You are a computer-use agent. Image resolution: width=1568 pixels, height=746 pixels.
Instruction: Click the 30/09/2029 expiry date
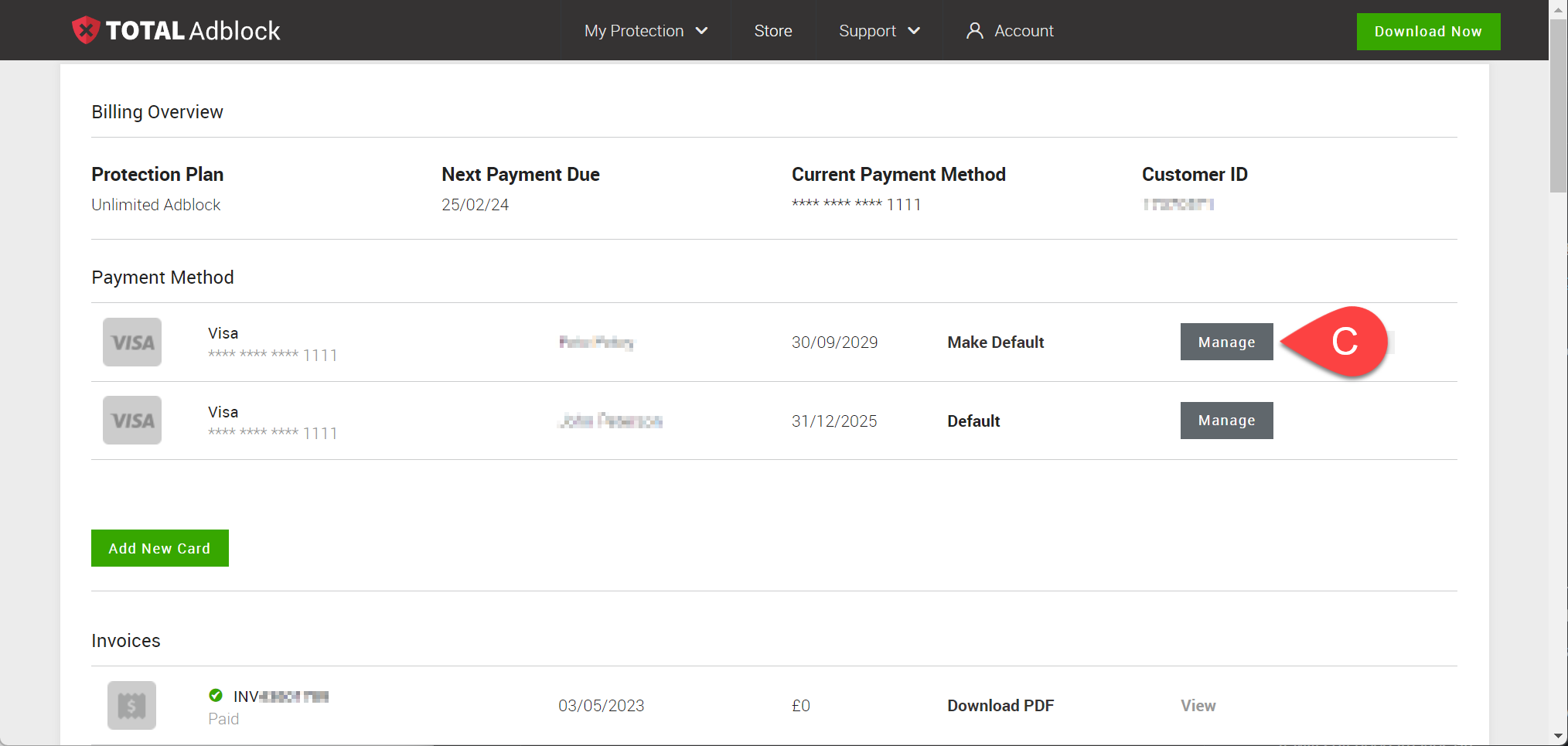(834, 342)
